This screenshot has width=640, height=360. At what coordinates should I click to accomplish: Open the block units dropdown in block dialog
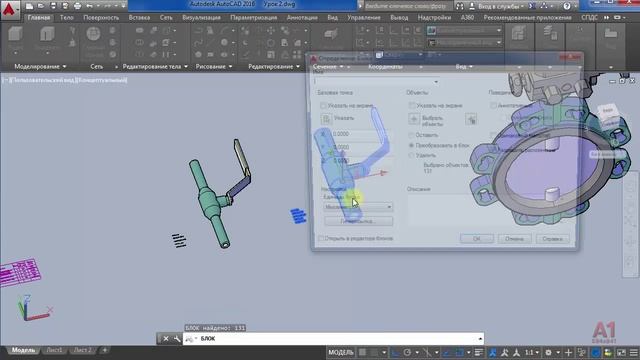point(358,207)
